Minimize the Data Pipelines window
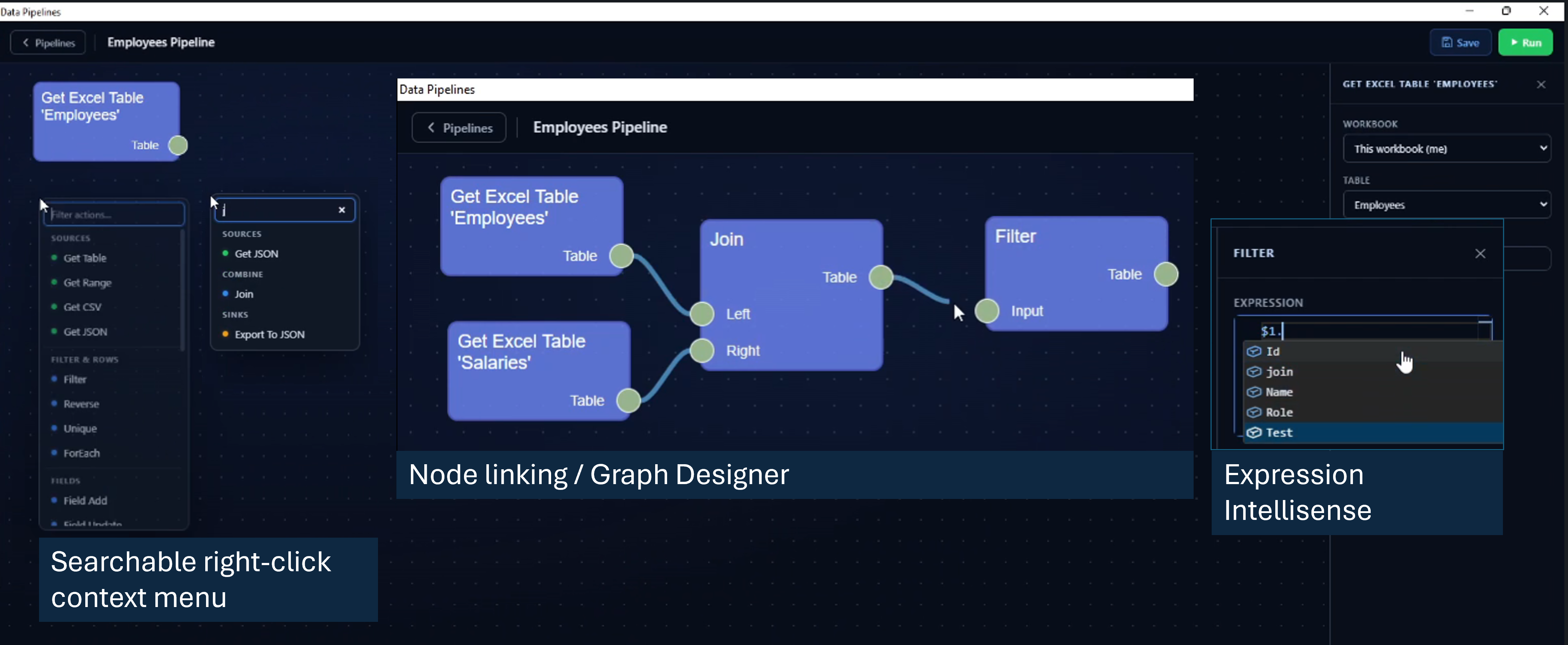This screenshot has height=645, width=1568. tap(1469, 10)
